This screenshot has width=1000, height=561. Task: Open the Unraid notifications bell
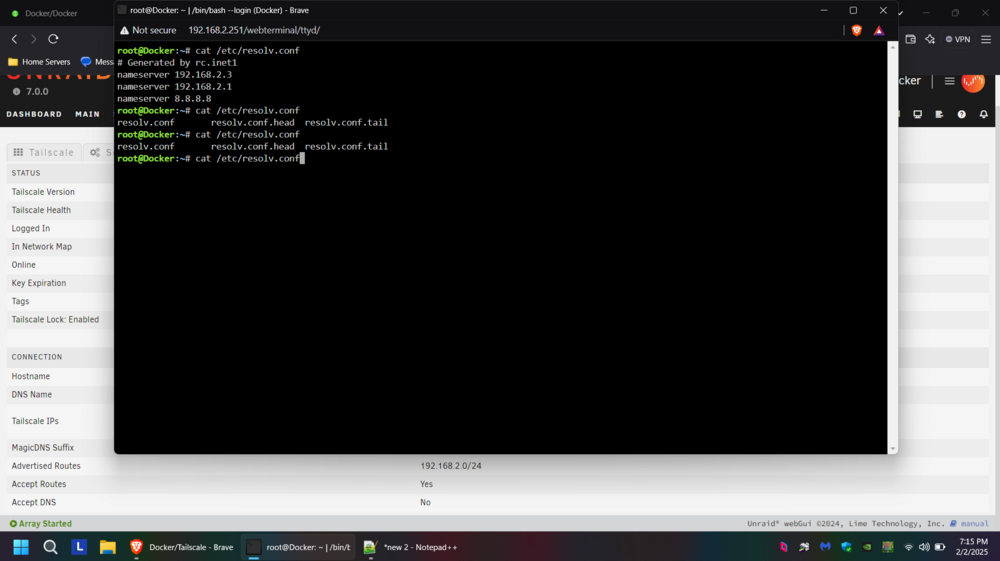[x=983, y=114]
